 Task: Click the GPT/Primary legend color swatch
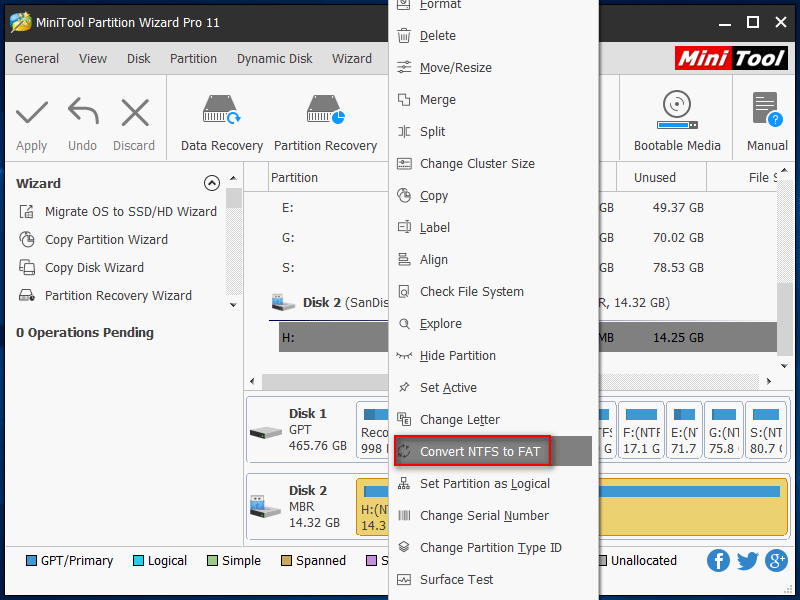pos(31,561)
